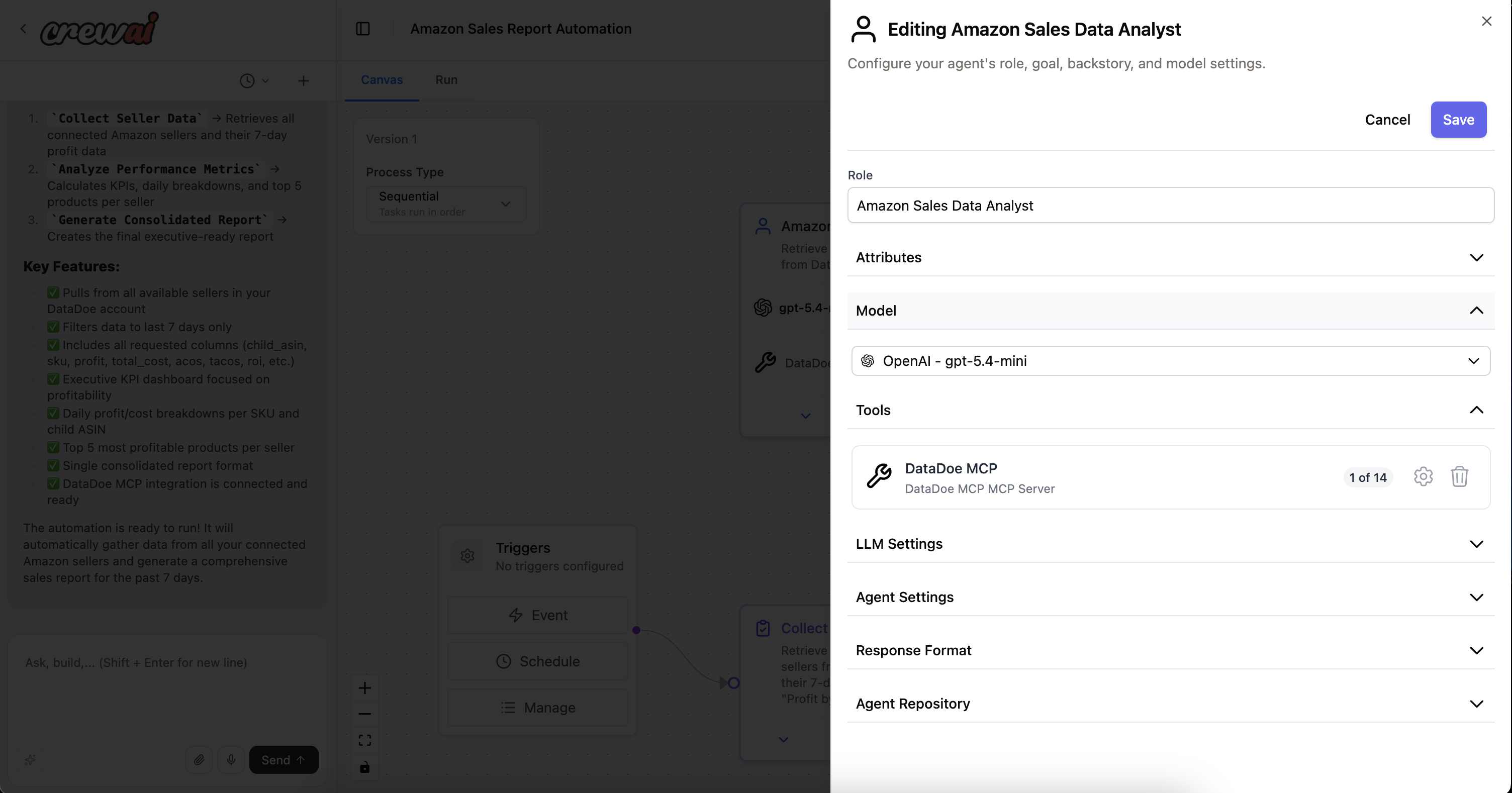Click the 'Generate Consolidated Report' step text
Viewport: 1512px width, 793px height.
click(x=160, y=220)
